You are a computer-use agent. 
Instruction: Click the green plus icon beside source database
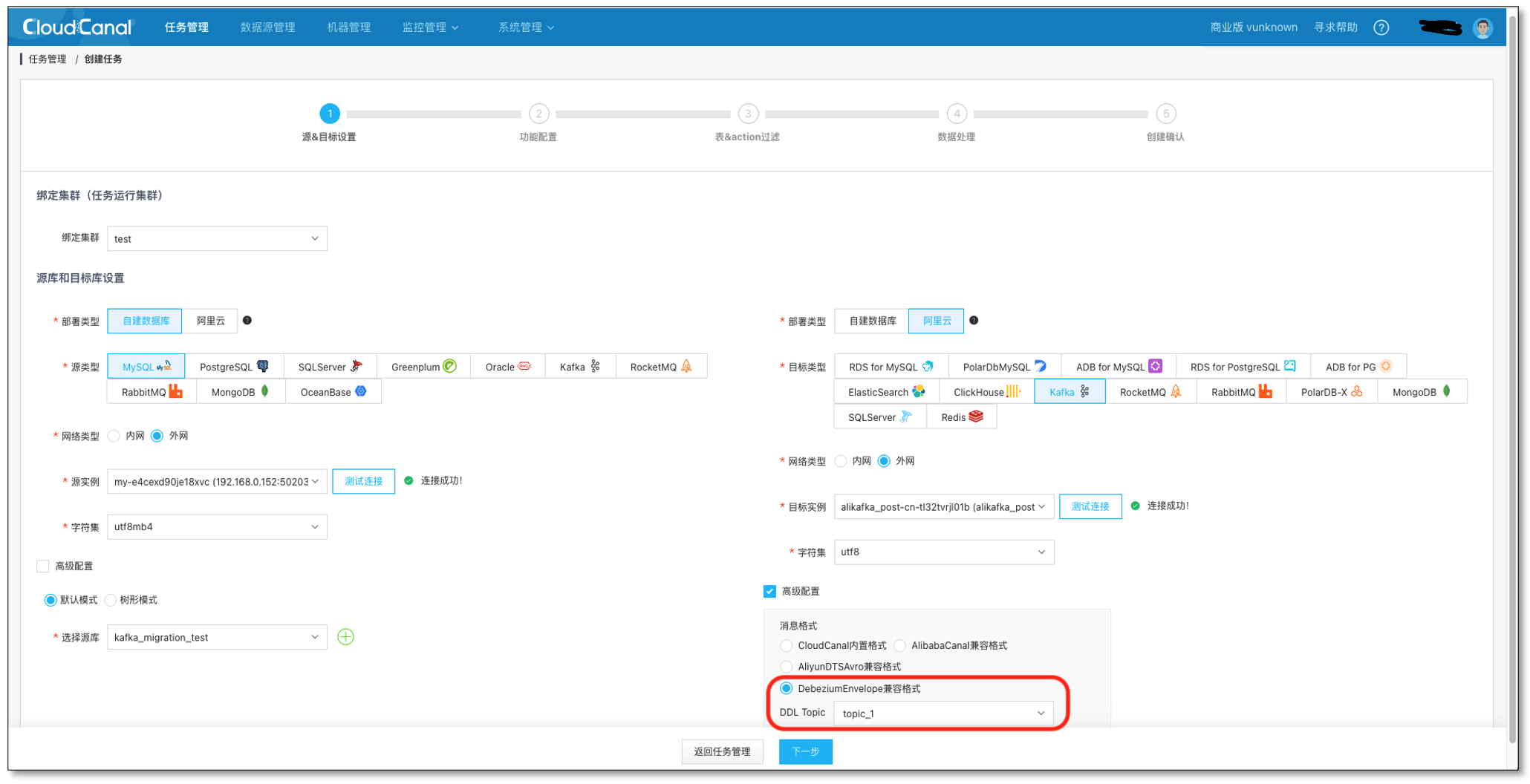(x=345, y=637)
